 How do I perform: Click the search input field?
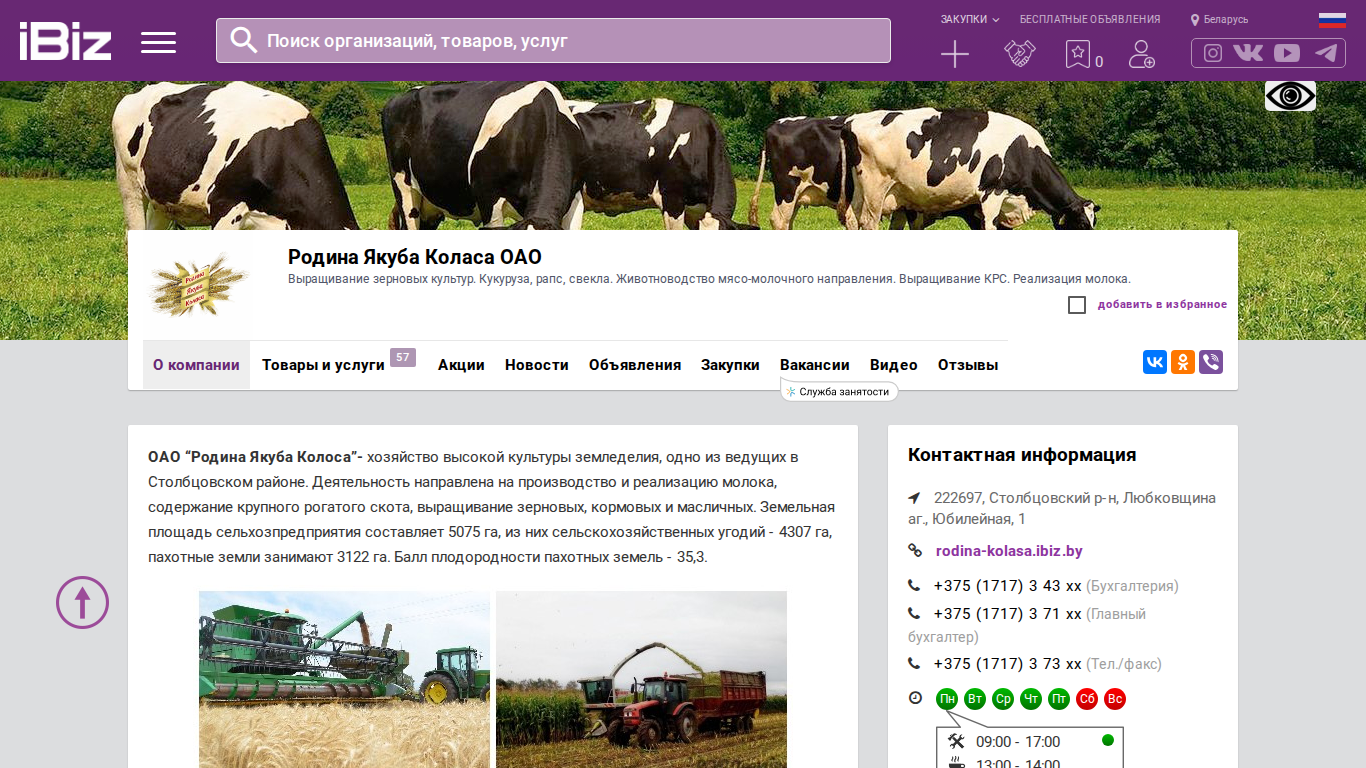click(553, 41)
